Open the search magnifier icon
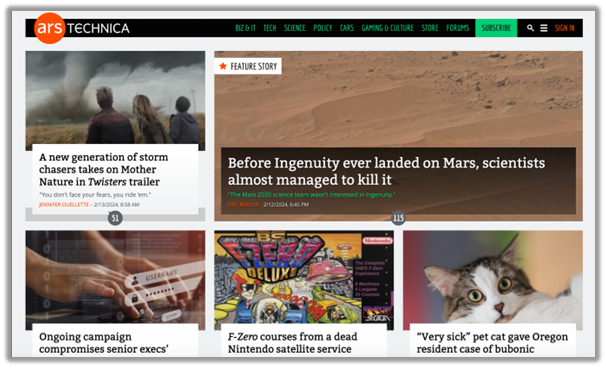The height and width of the screenshot is (368, 606). point(530,28)
